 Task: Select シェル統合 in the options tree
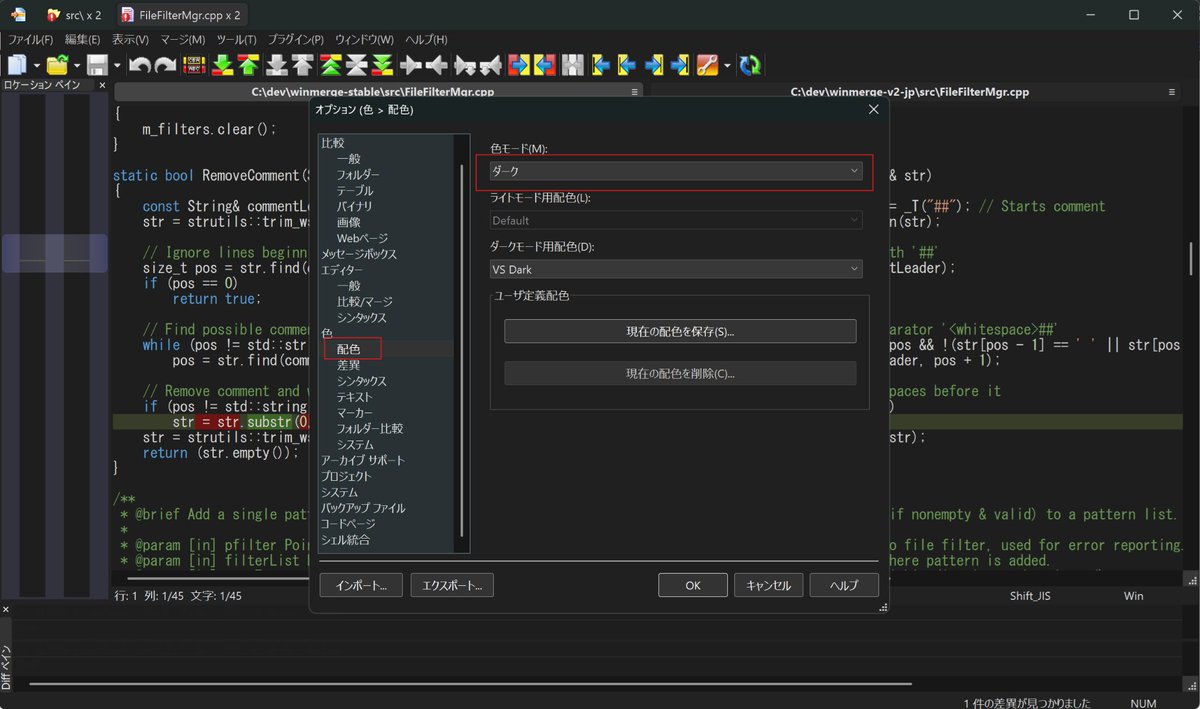coord(345,540)
